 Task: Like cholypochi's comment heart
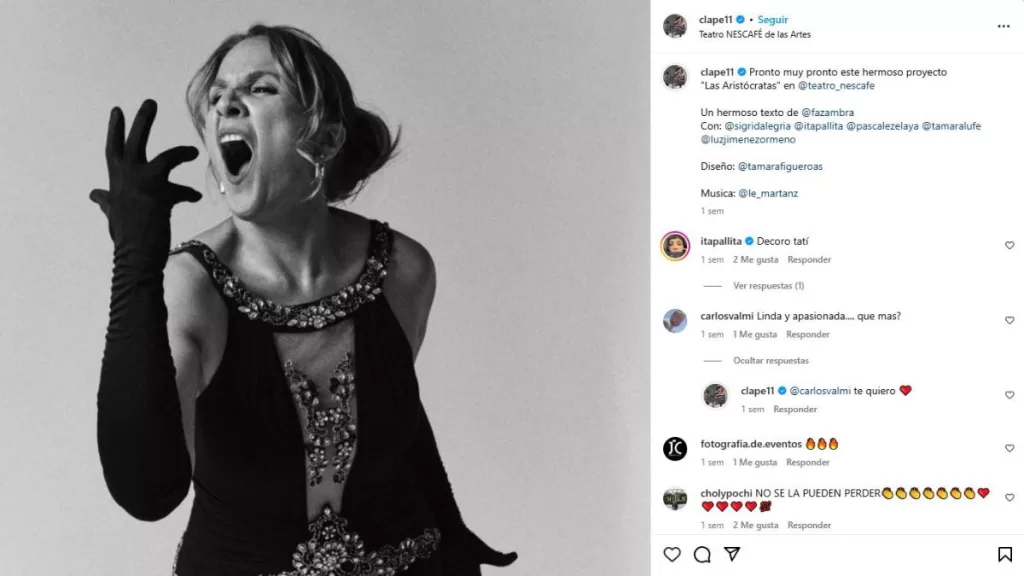pyautogui.click(x=1009, y=497)
